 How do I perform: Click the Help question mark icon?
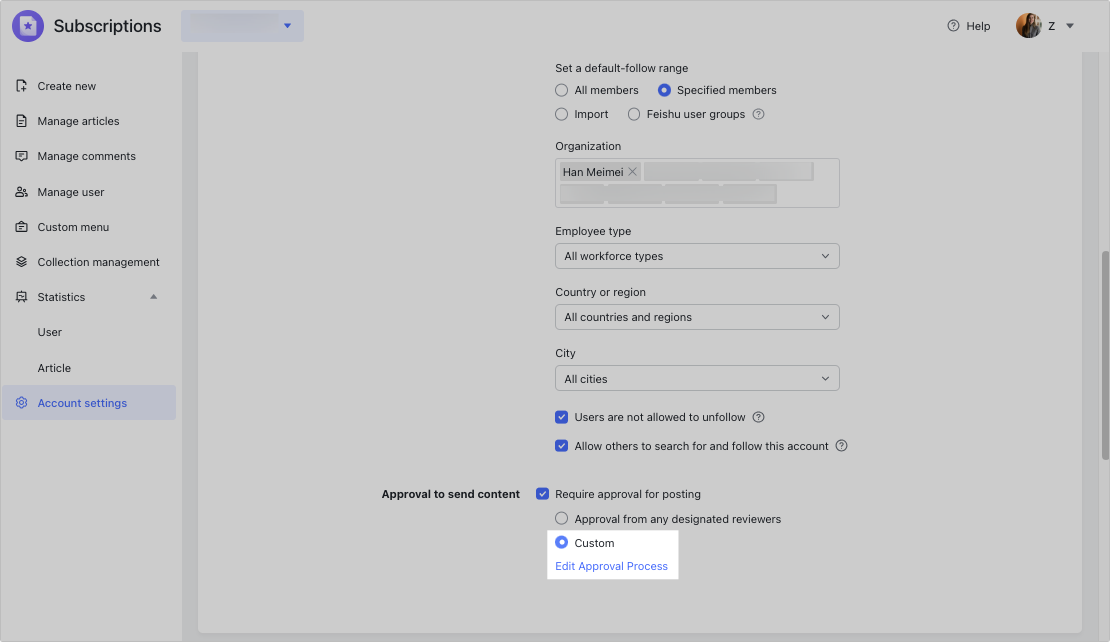(x=954, y=26)
